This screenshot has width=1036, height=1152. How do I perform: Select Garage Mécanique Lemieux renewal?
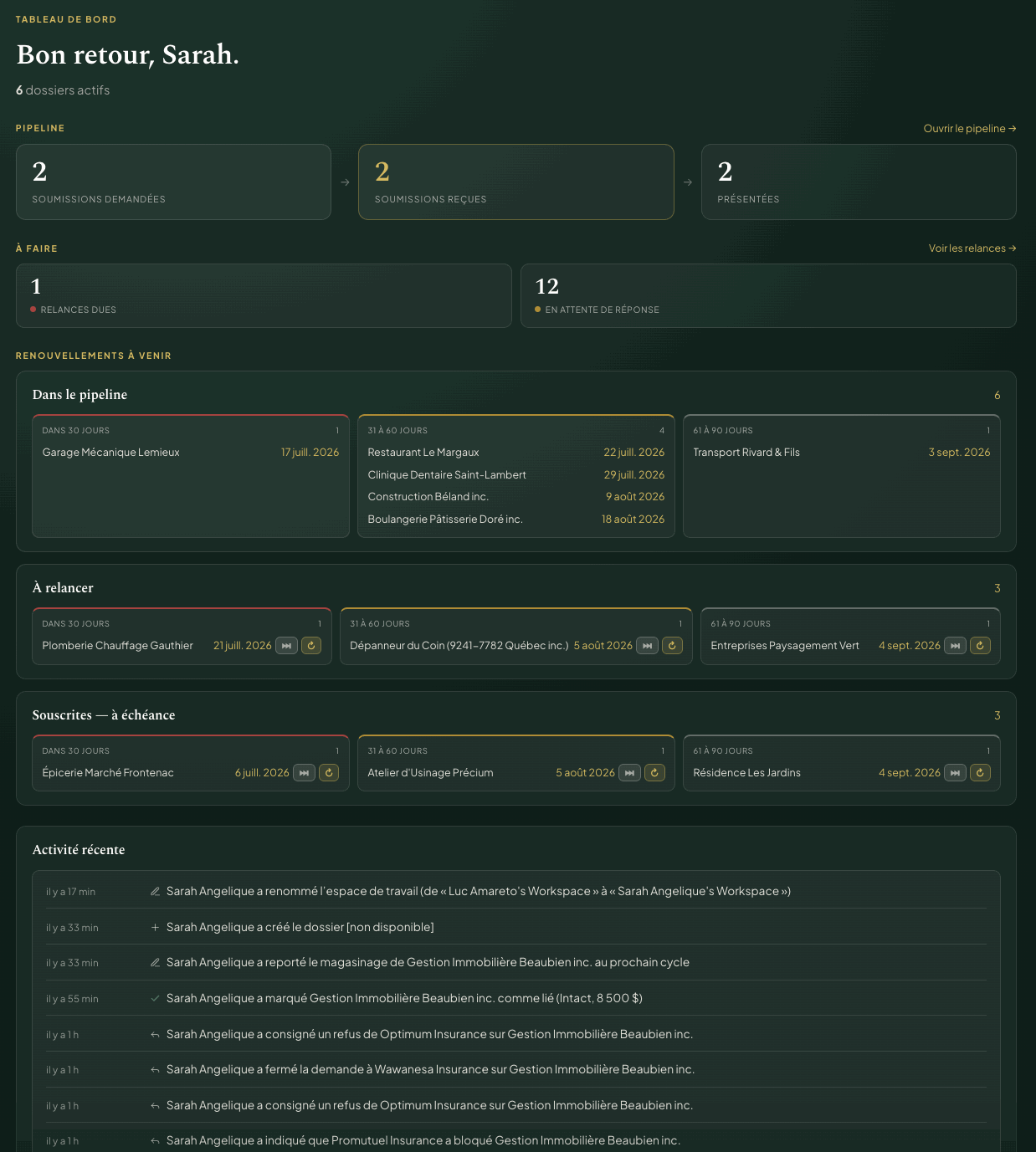point(191,453)
